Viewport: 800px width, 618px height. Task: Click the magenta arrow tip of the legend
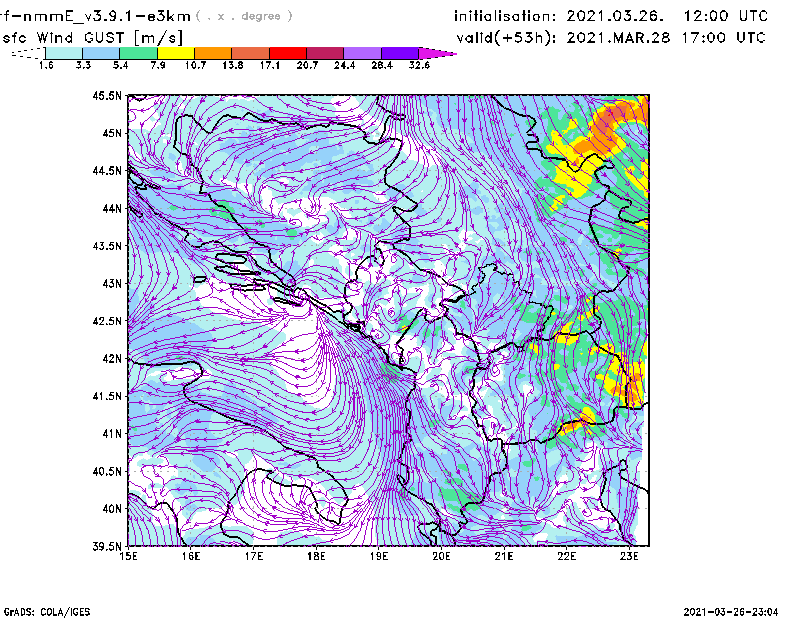[x=437, y=53]
